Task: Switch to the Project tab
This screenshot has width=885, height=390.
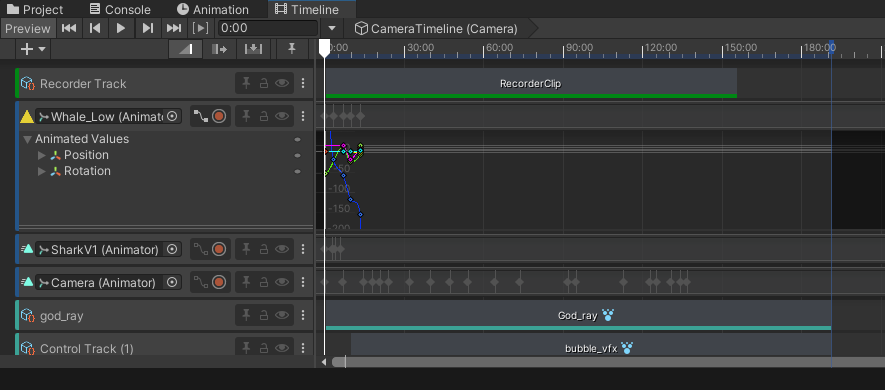Action: tap(35, 10)
